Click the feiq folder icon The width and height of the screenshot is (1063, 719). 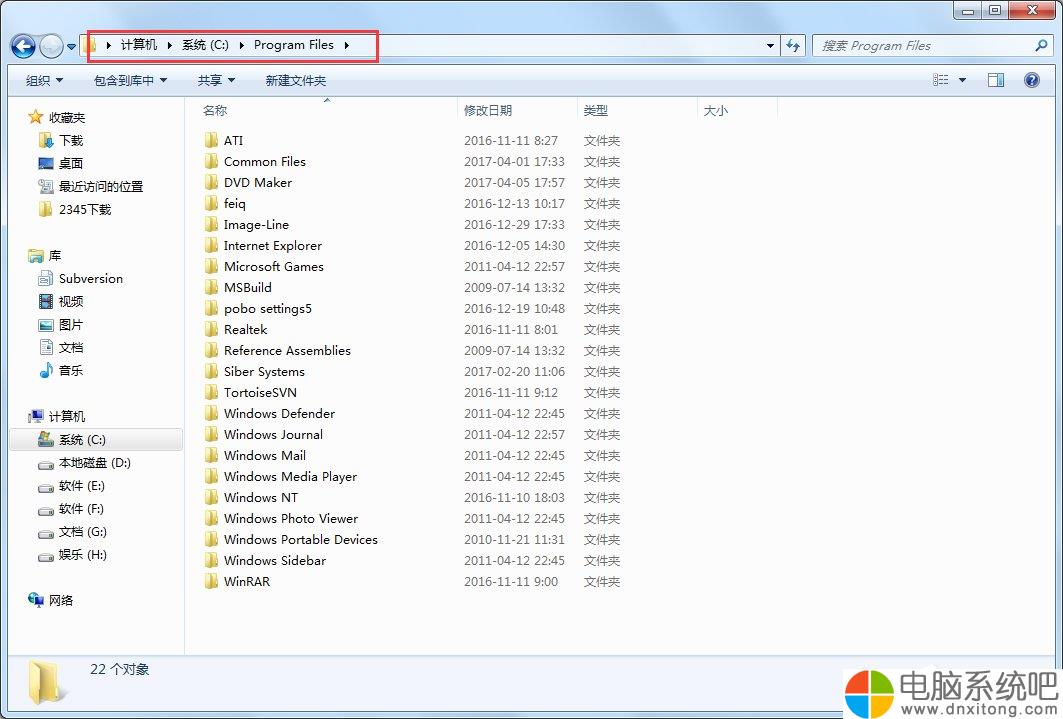click(212, 203)
